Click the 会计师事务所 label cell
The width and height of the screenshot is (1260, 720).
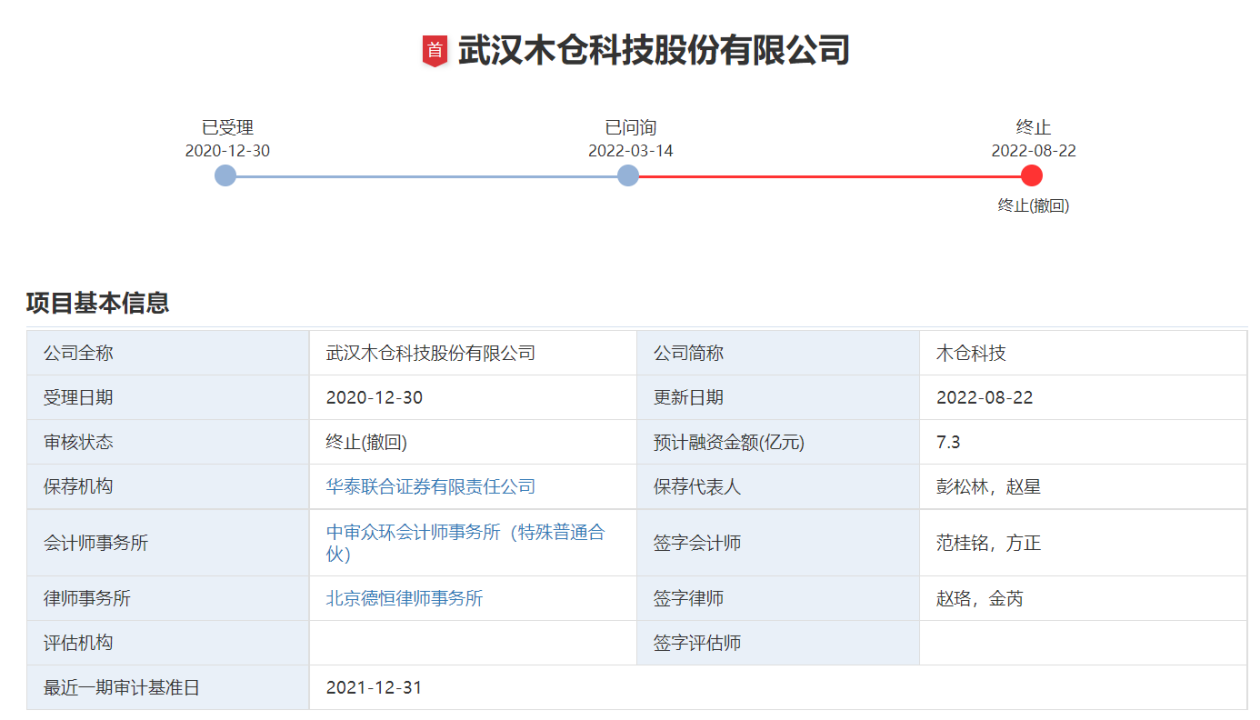click(168, 543)
